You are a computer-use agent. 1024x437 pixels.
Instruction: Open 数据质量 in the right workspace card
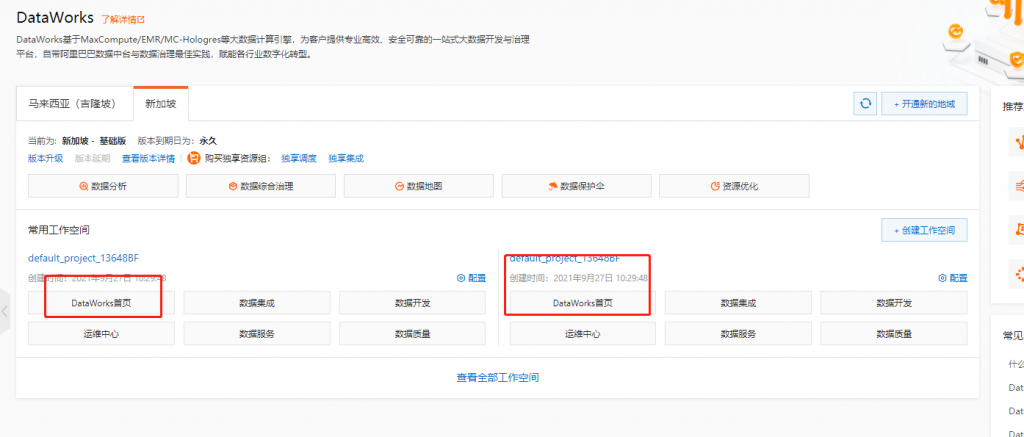[x=893, y=334]
